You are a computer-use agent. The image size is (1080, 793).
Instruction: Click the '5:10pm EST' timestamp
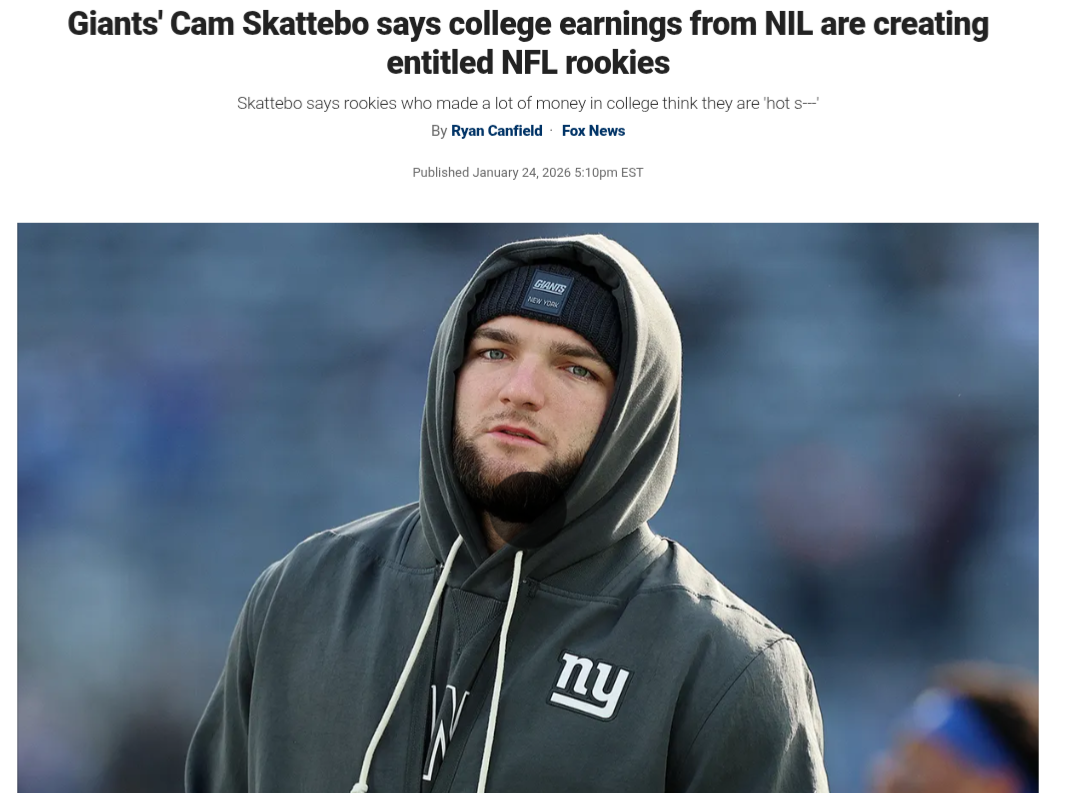point(608,172)
